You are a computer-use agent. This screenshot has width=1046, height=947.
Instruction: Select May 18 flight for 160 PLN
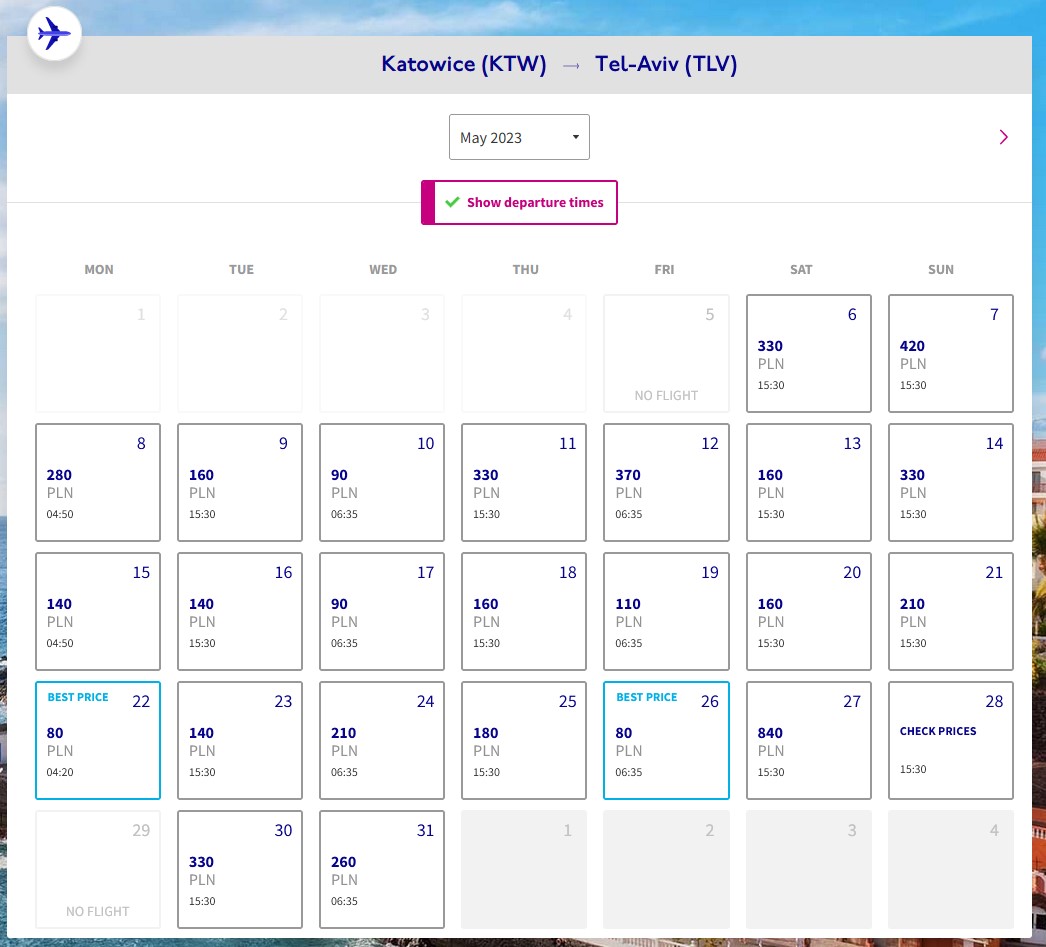(x=524, y=612)
